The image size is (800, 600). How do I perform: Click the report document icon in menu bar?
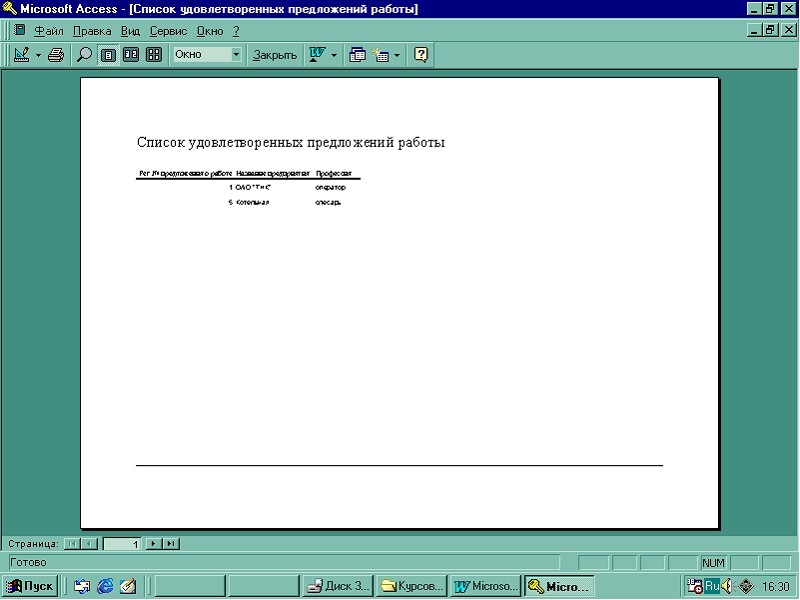(20, 30)
